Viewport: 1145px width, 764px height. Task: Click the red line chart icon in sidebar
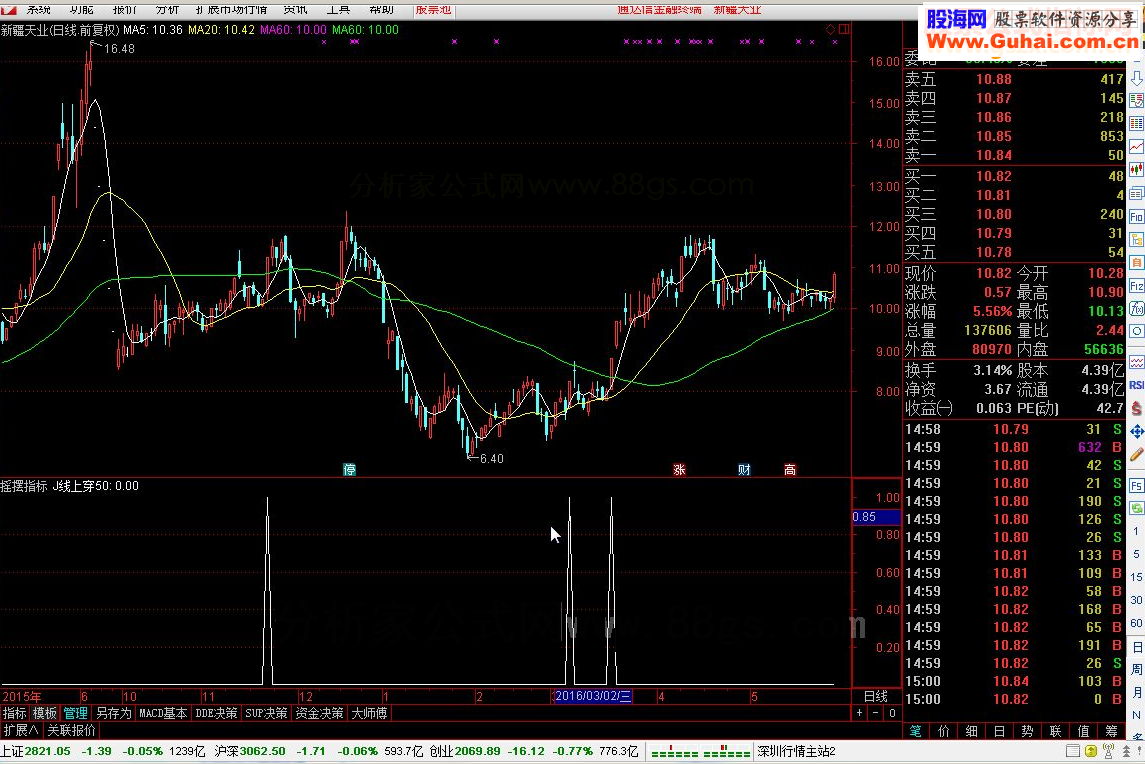point(1137,147)
